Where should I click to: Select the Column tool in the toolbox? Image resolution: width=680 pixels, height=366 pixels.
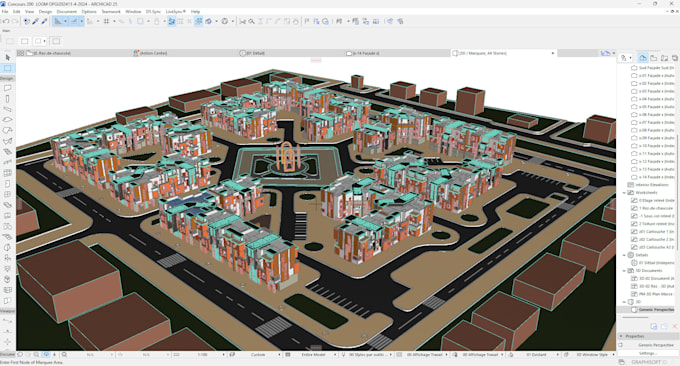[7, 99]
